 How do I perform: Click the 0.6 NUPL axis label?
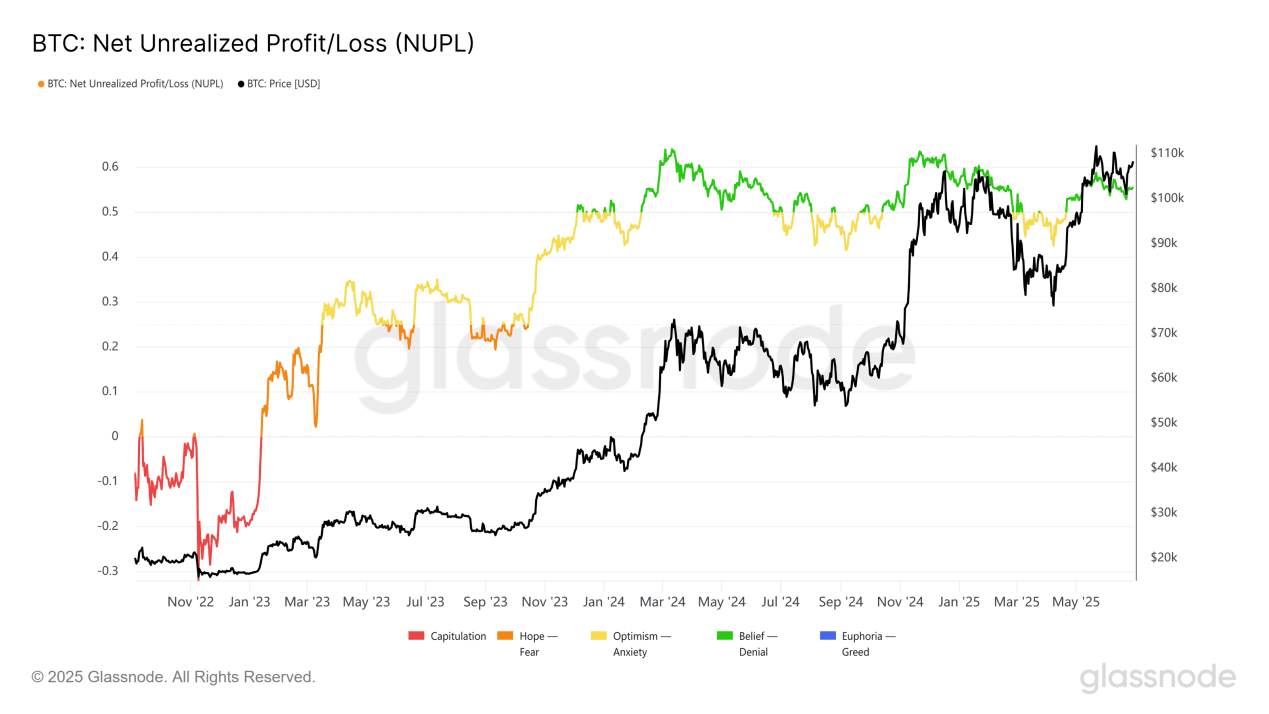tap(109, 167)
